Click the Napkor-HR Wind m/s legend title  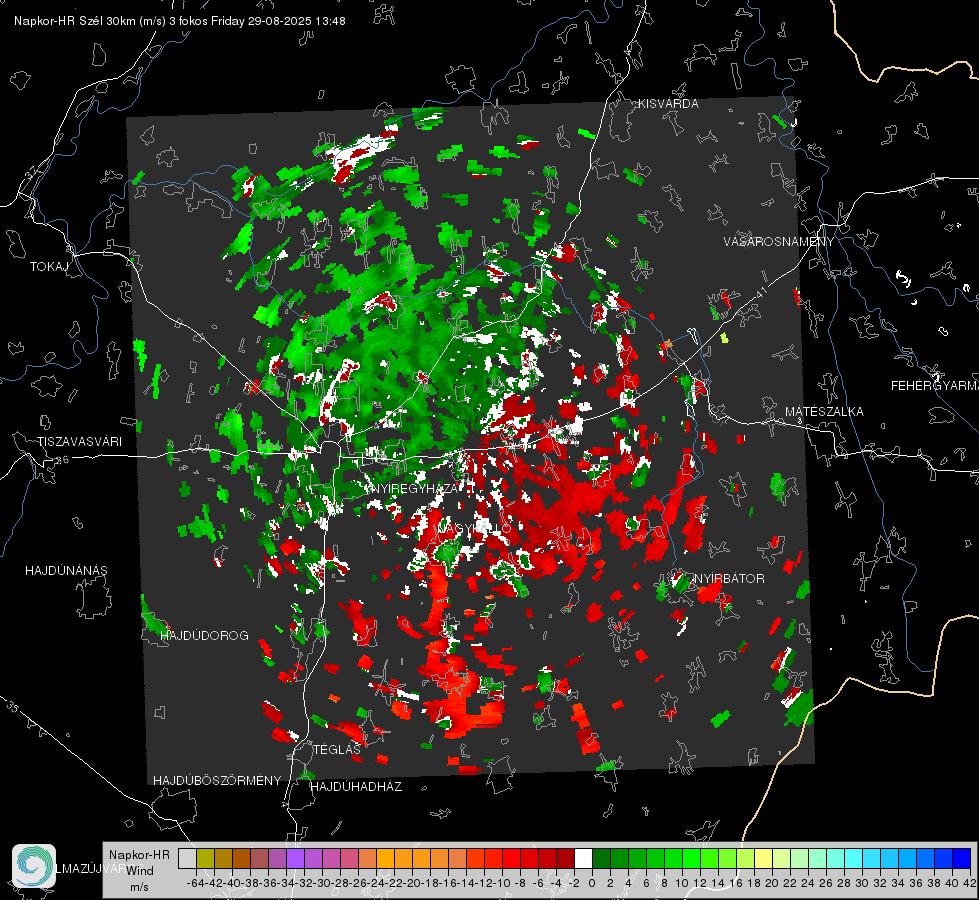tap(139, 871)
